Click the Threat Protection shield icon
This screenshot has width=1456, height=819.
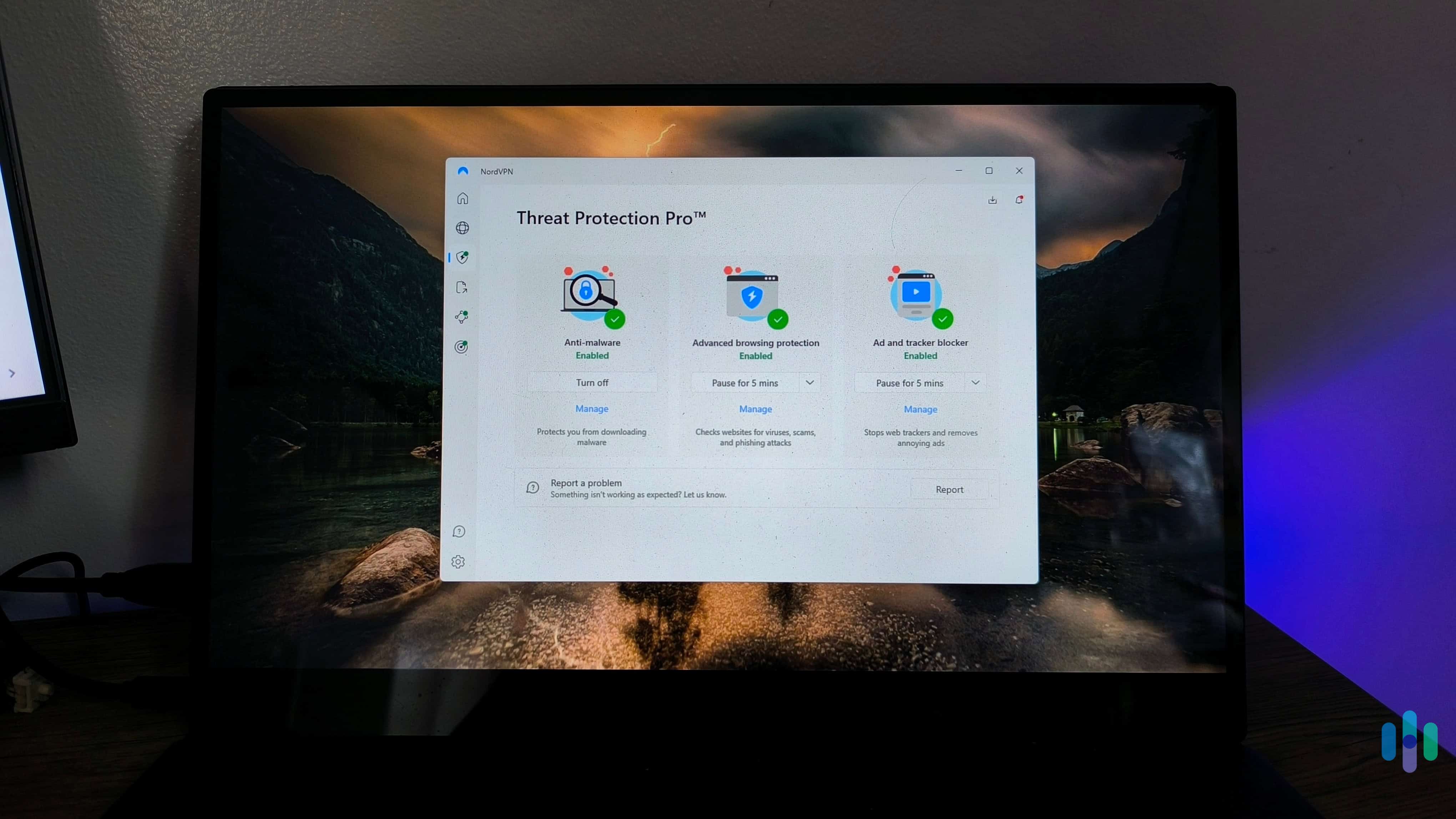pyautogui.click(x=462, y=257)
